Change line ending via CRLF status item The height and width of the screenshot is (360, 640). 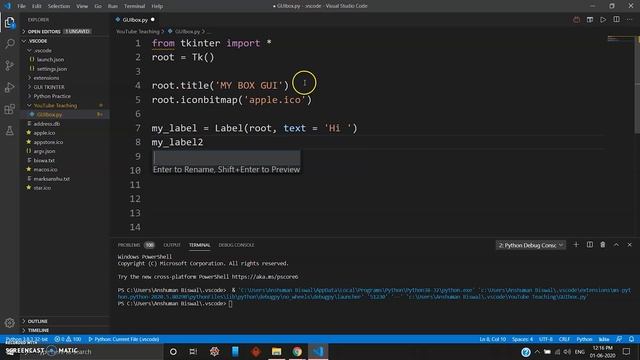pos(564,339)
